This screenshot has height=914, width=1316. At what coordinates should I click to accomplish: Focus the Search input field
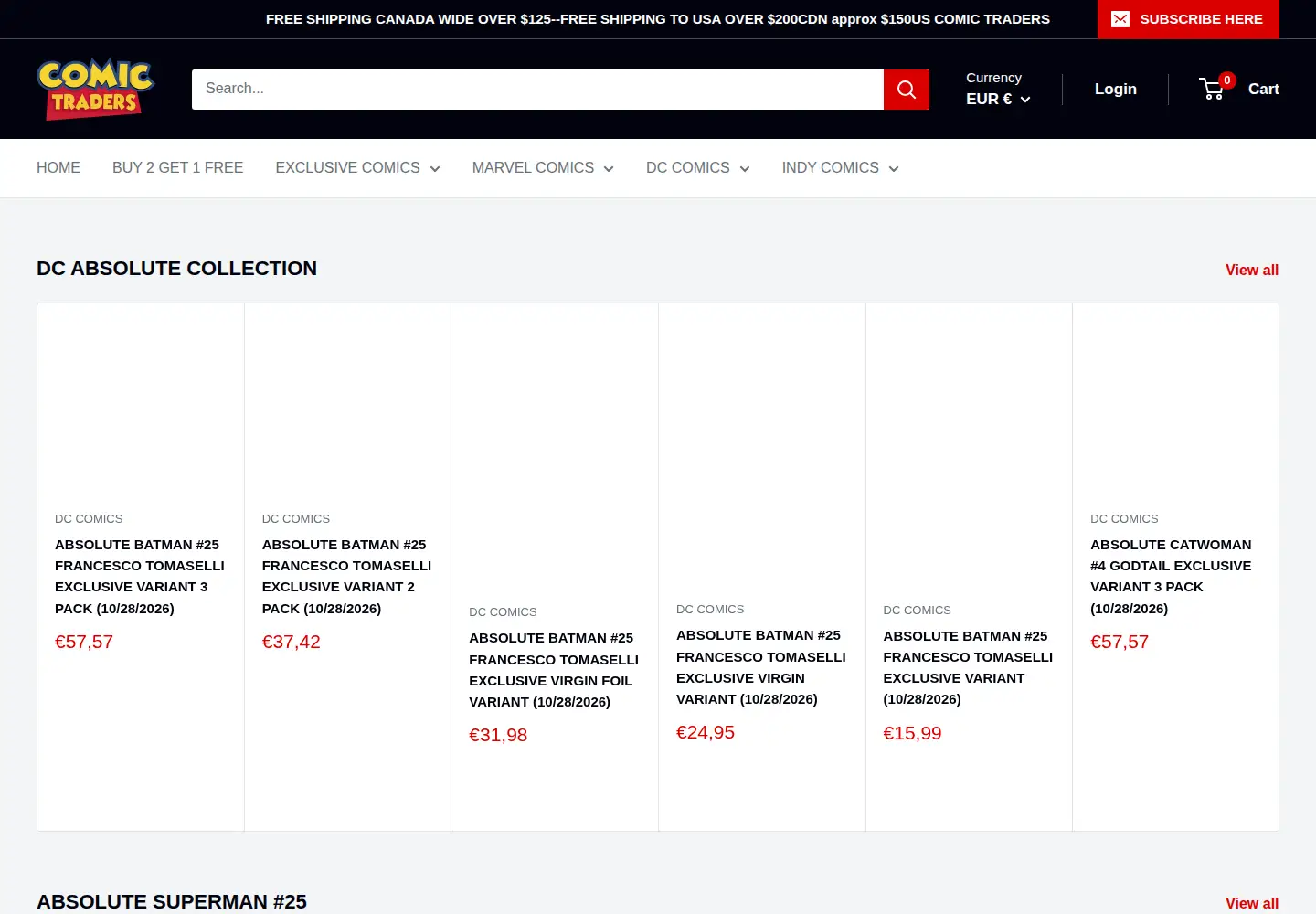point(537,90)
